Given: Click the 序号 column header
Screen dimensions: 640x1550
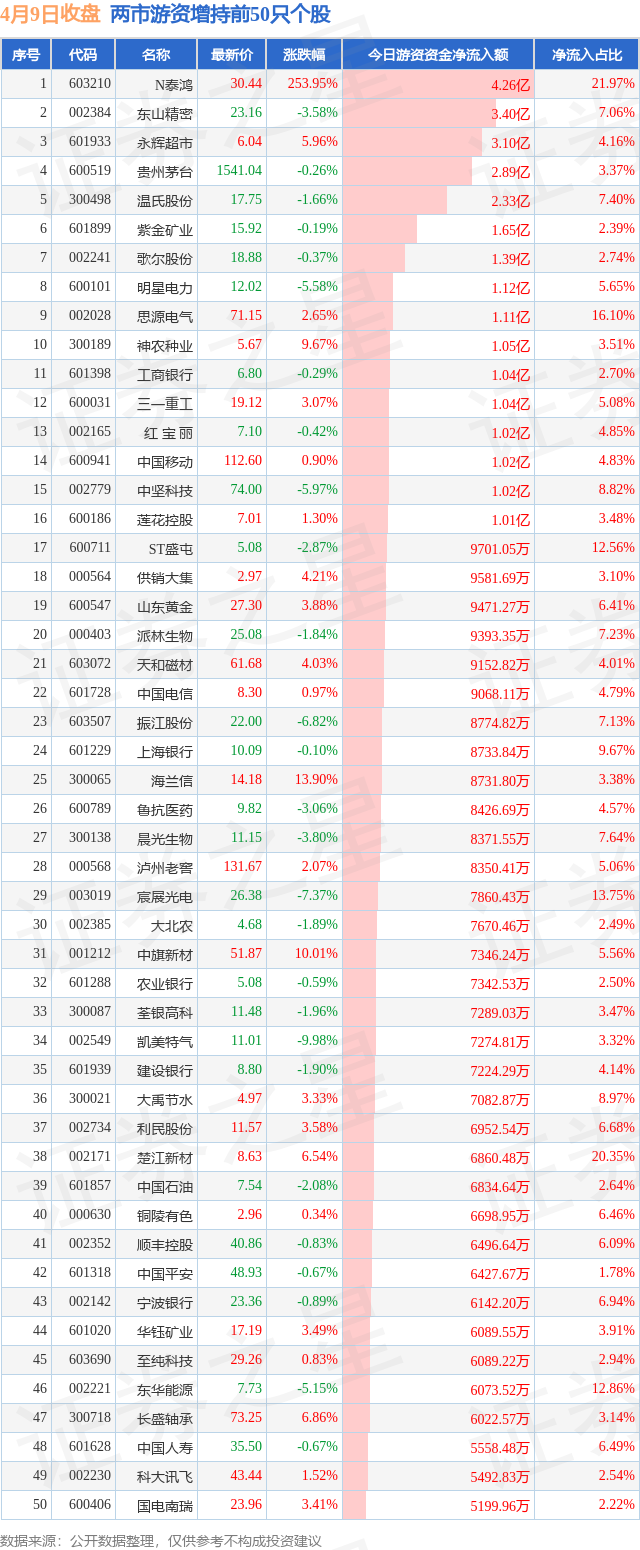Looking at the screenshot, I should (x=26, y=55).
